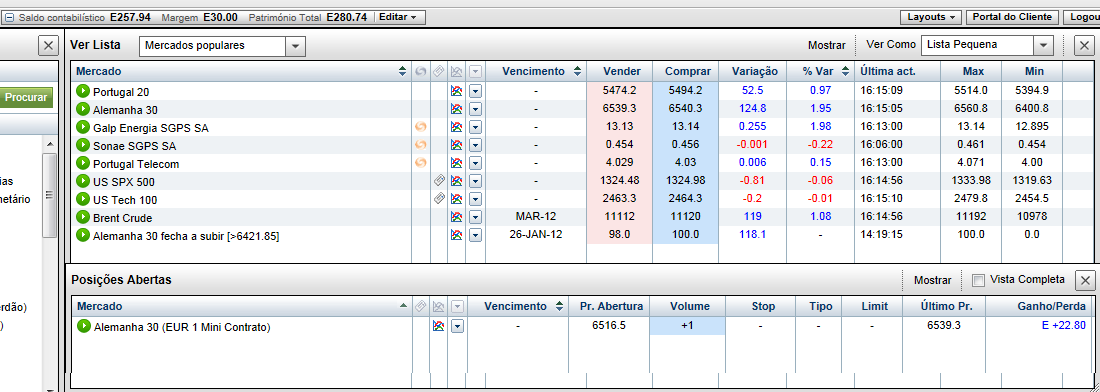Viewport: 1100px width, 392px height.
Task: Open Layouts dropdown menu
Action: pyautogui.click(x=931, y=17)
